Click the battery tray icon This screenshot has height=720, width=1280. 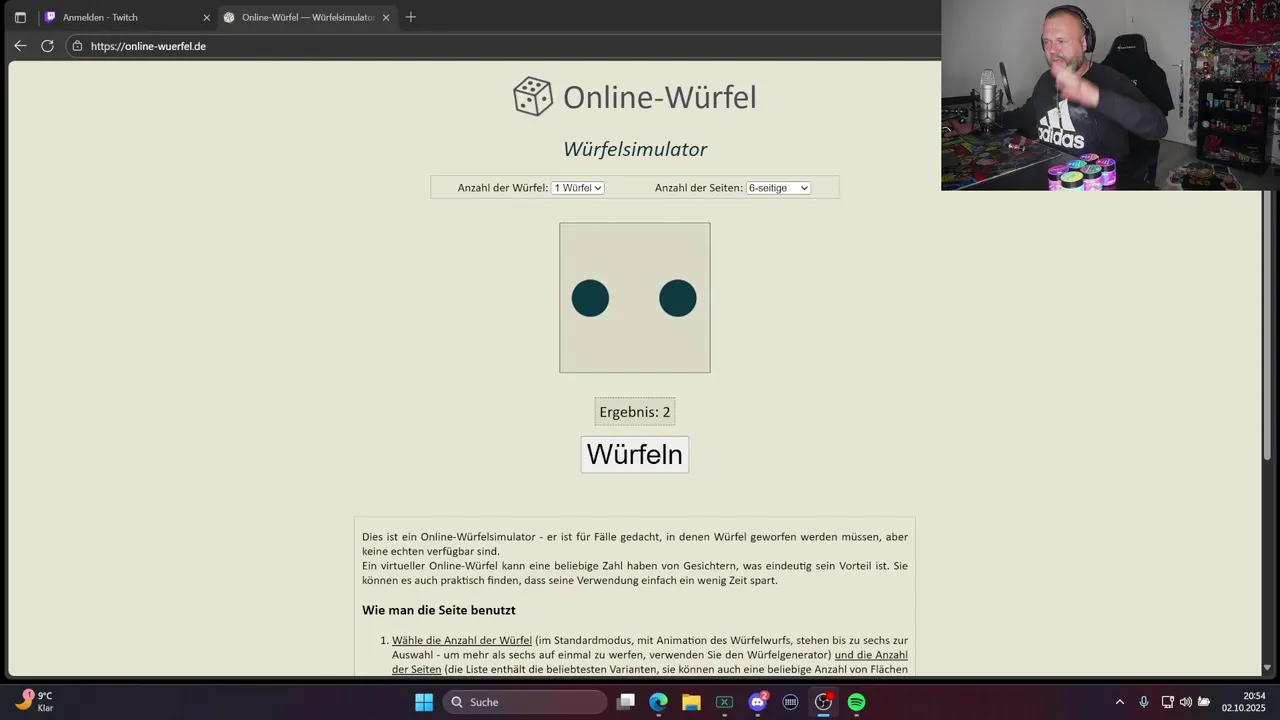(x=1204, y=702)
